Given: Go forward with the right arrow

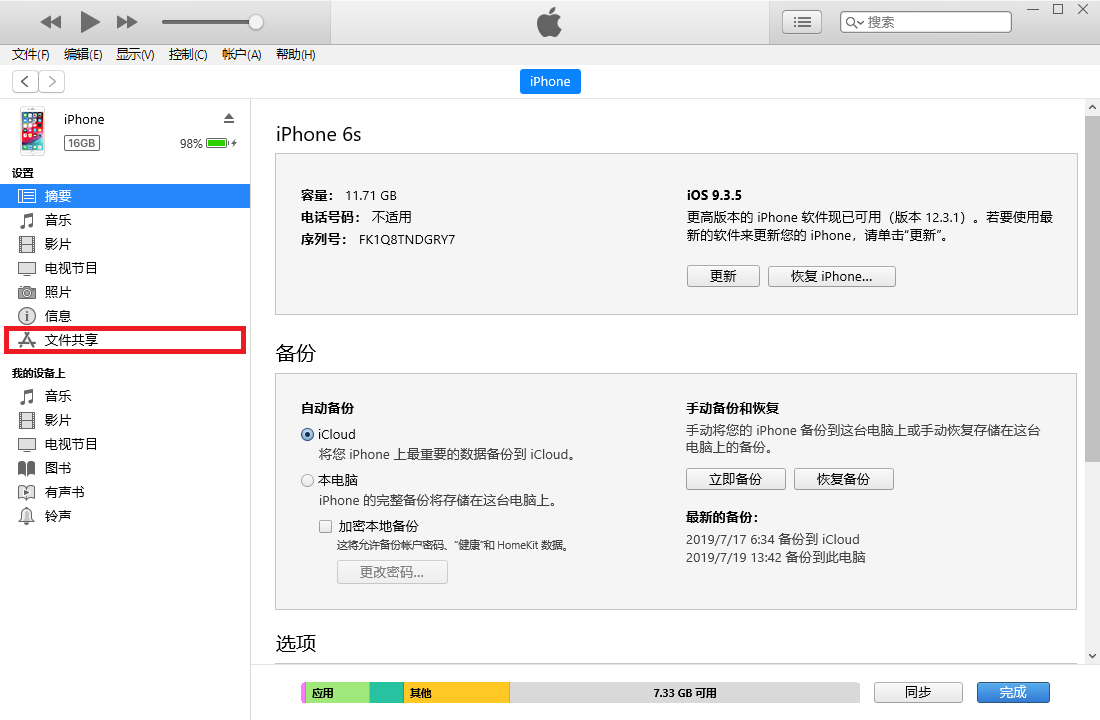Looking at the screenshot, I should [52, 81].
